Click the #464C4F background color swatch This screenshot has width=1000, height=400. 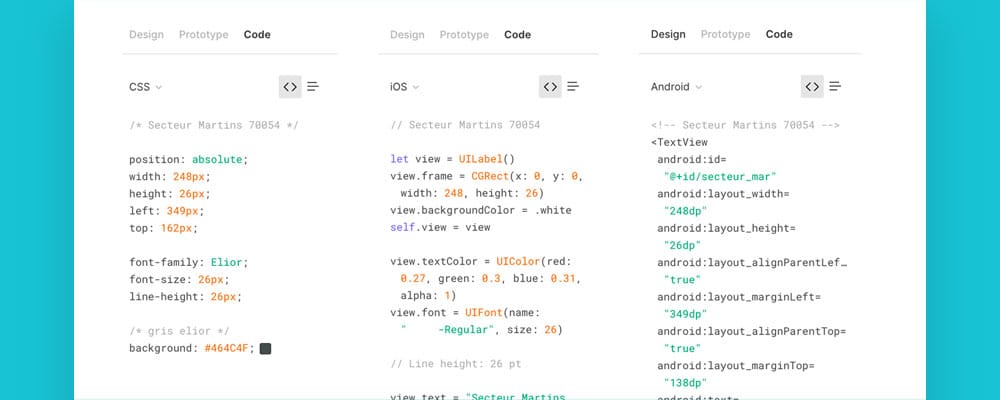point(265,348)
